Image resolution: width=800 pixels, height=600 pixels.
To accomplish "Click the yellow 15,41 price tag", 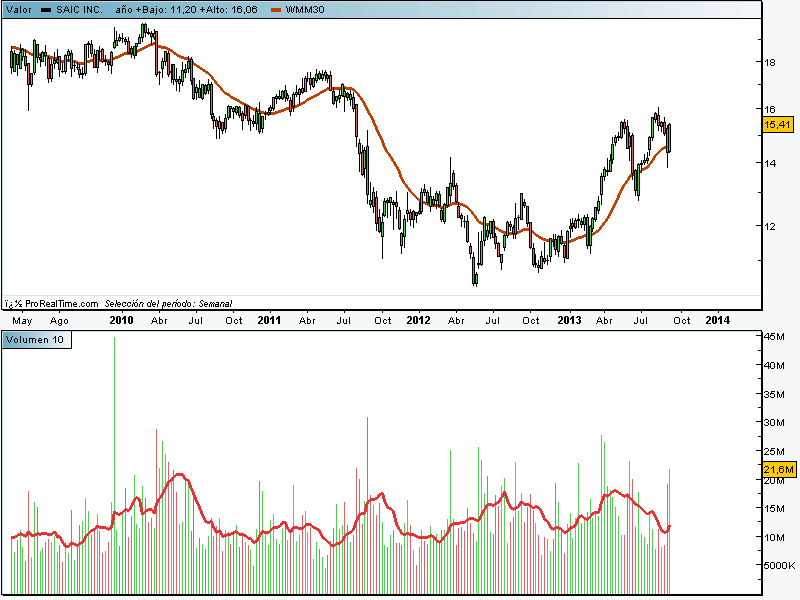I will [x=778, y=125].
